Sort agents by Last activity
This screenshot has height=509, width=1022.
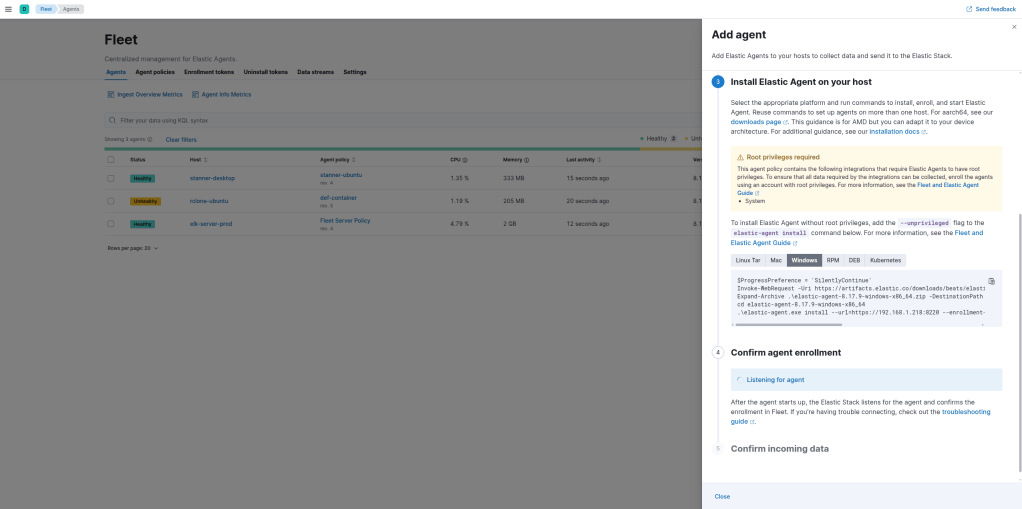[586, 160]
